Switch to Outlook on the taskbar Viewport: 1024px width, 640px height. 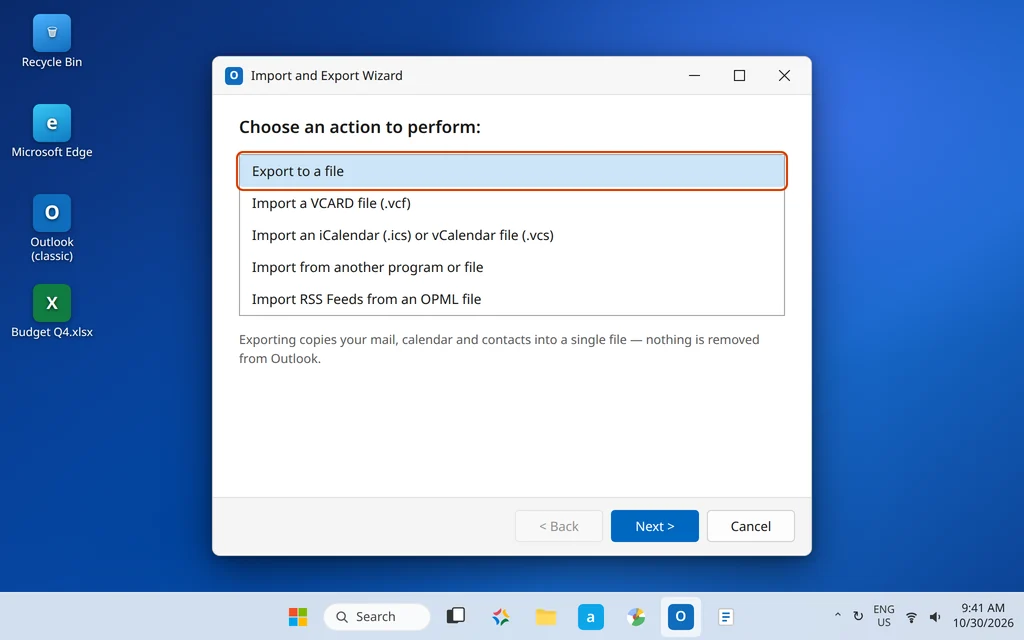tap(680, 616)
